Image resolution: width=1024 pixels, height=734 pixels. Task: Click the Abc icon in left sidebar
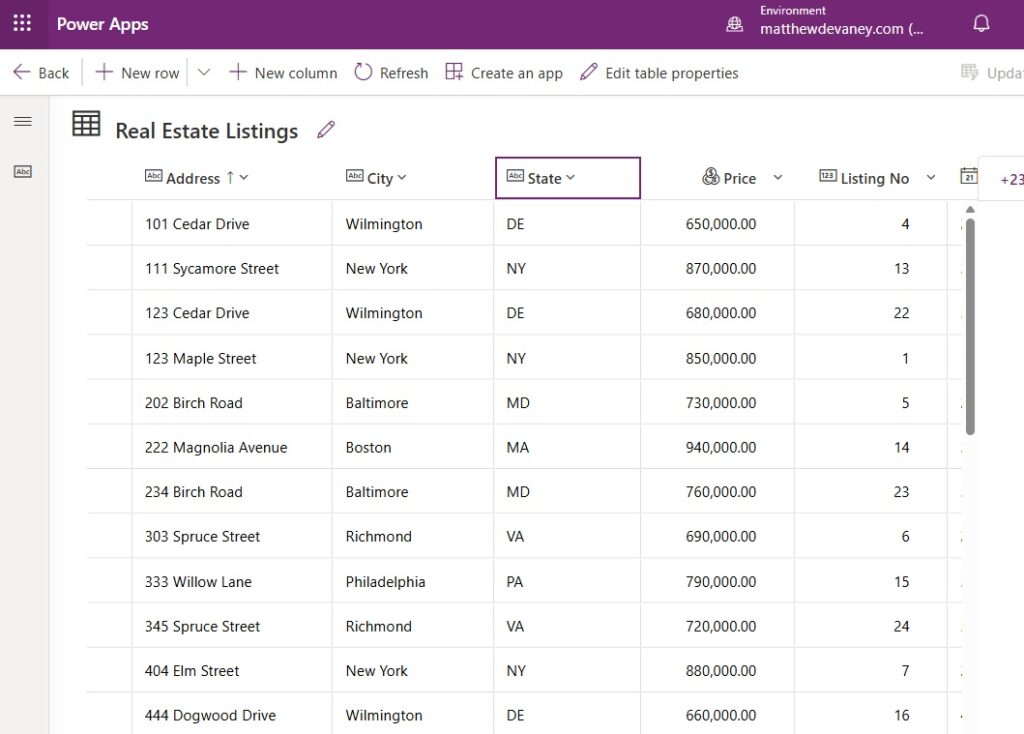[22, 172]
